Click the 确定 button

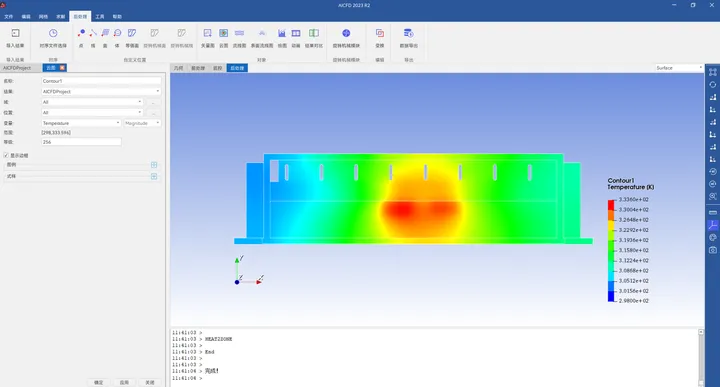(99, 382)
